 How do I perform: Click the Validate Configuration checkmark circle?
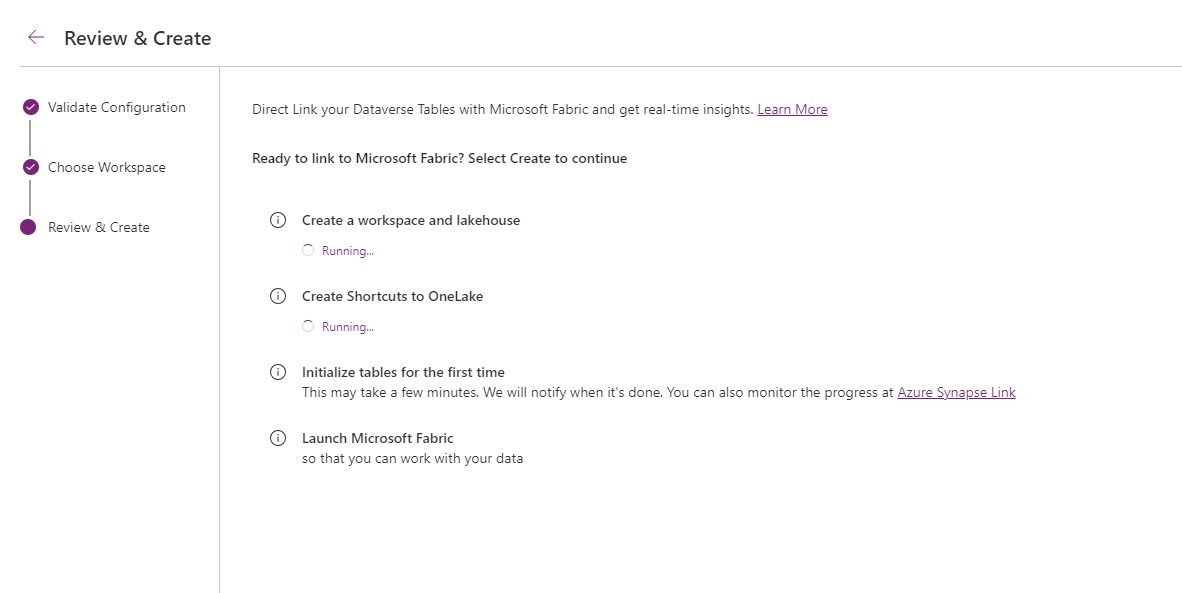30,107
